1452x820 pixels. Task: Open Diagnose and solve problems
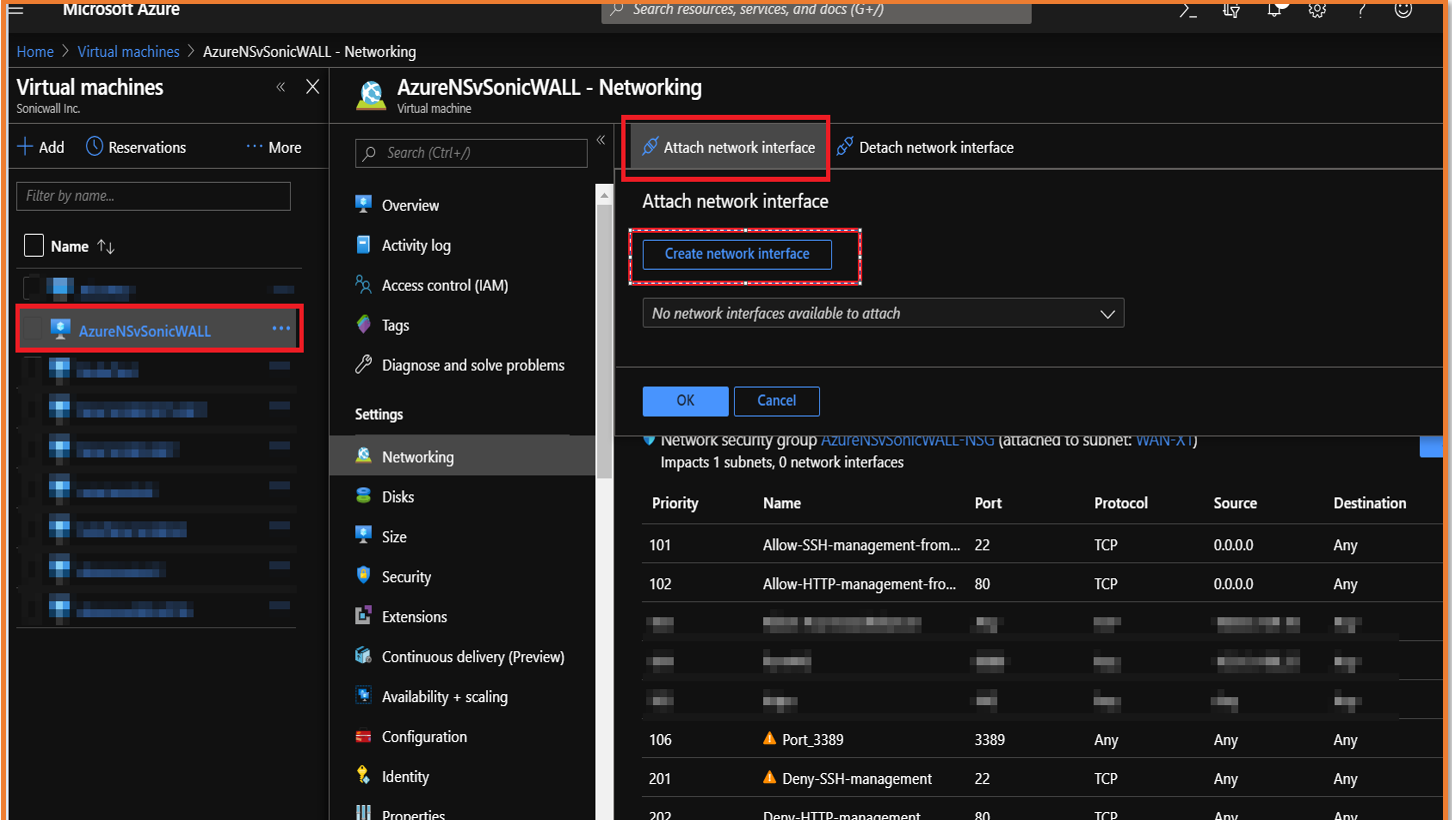click(473, 365)
